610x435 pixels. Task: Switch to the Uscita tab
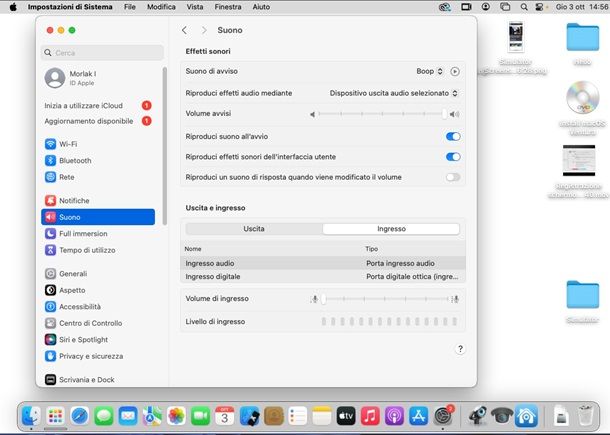(x=254, y=229)
